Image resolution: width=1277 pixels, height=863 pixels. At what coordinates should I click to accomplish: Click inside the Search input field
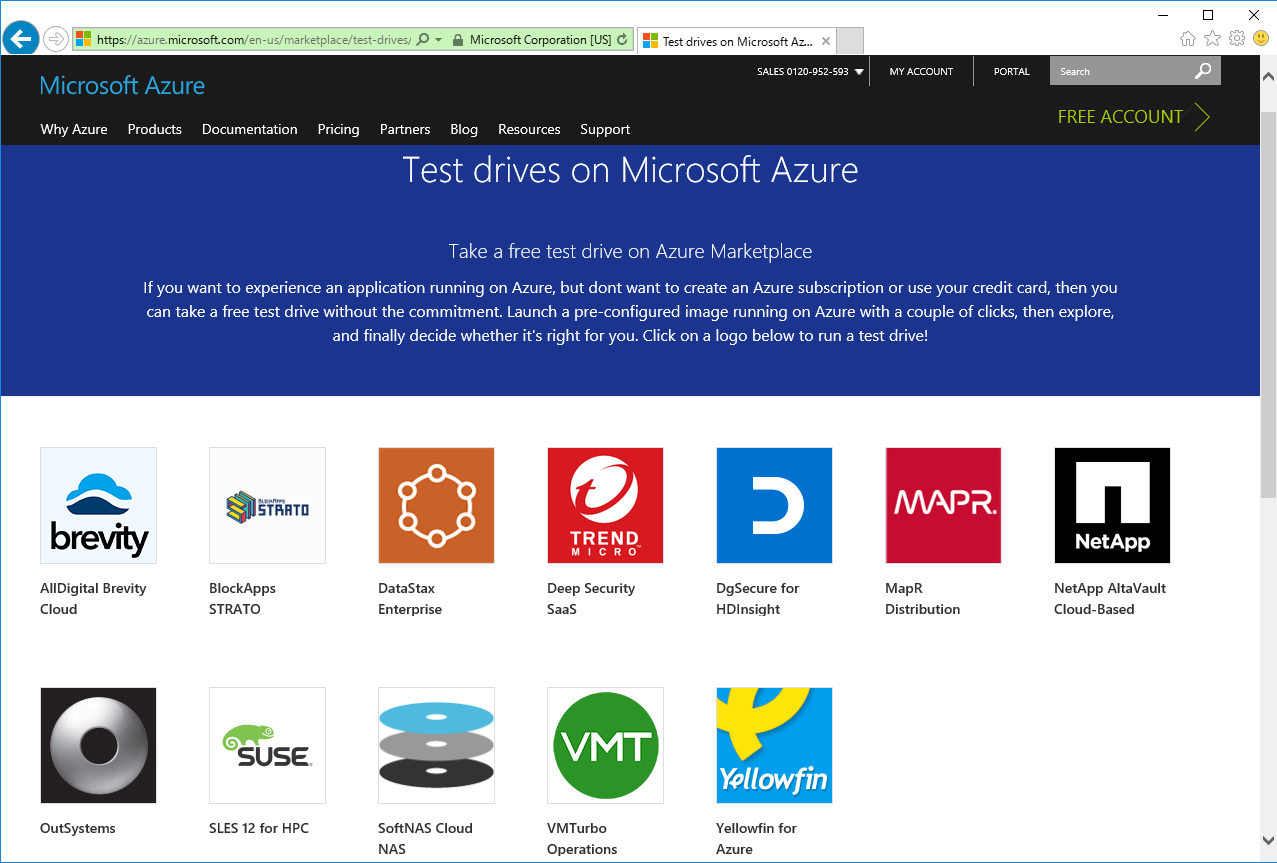(x=1120, y=71)
